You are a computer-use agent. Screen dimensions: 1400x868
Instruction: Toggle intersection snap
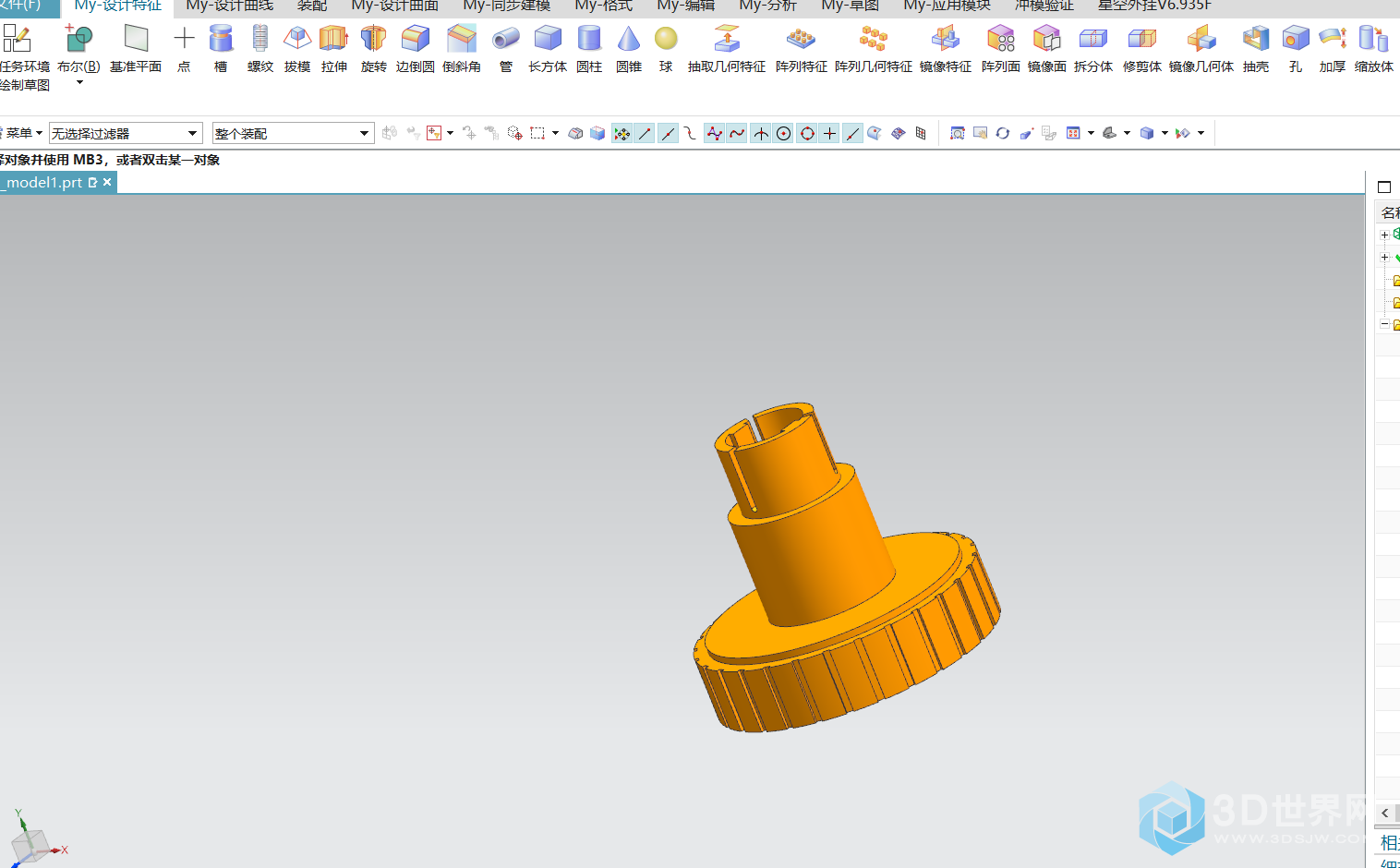click(x=760, y=134)
